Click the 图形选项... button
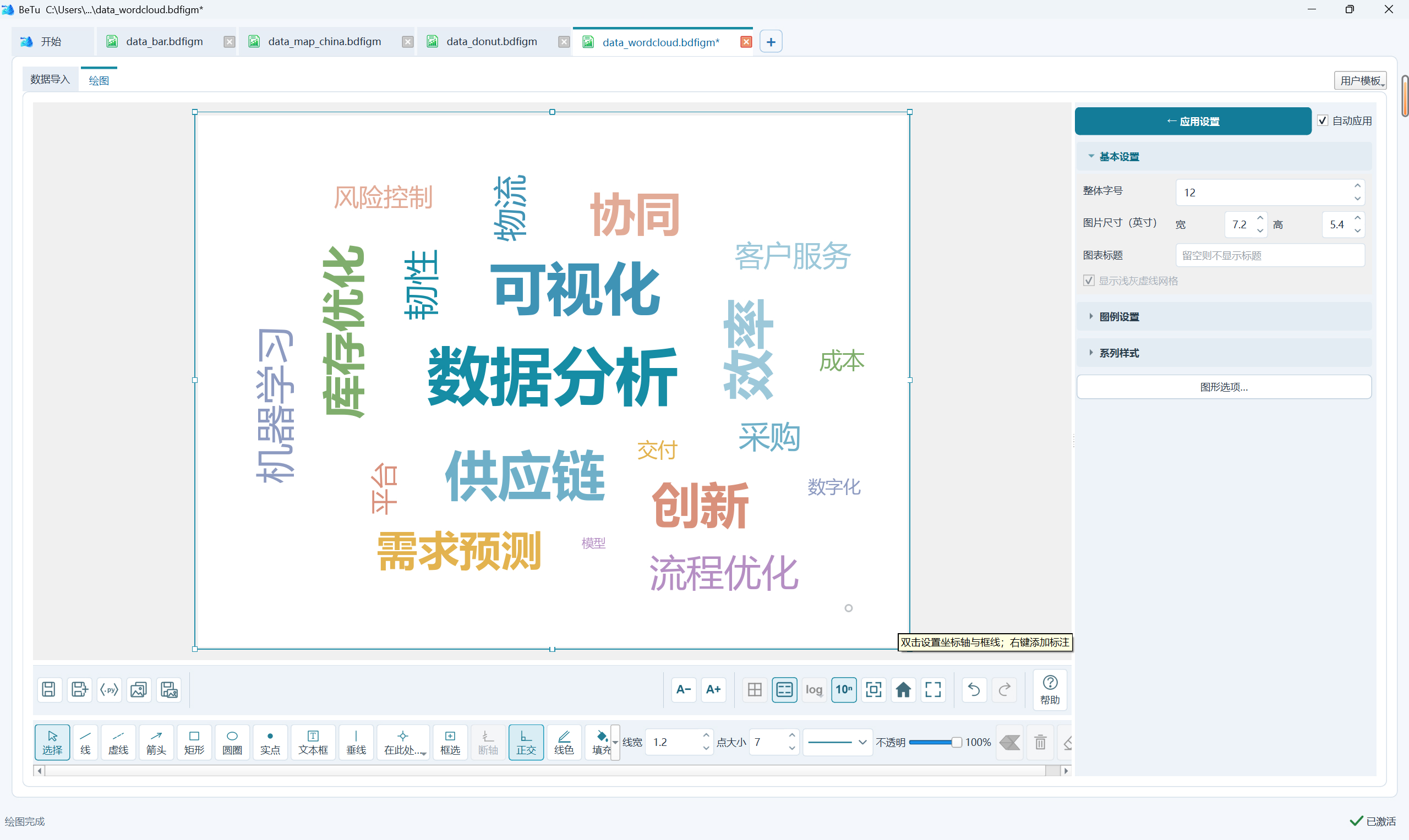1409x840 pixels. click(x=1224, y=387)
